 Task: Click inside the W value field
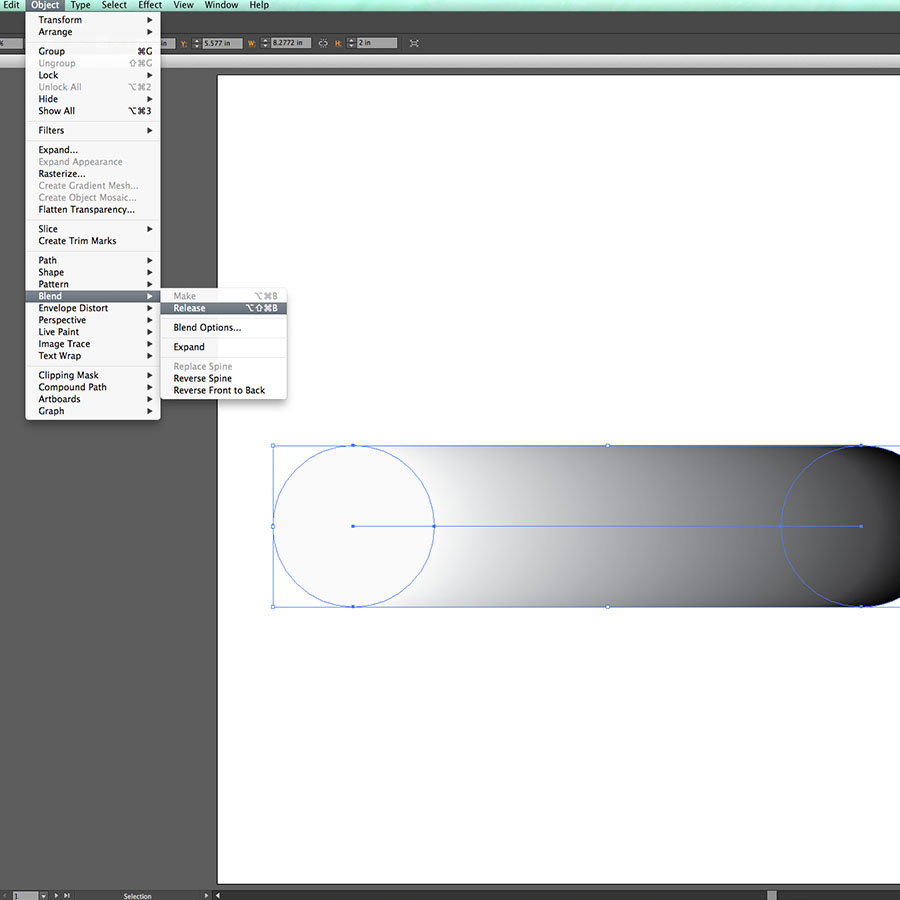click(290, 43)
